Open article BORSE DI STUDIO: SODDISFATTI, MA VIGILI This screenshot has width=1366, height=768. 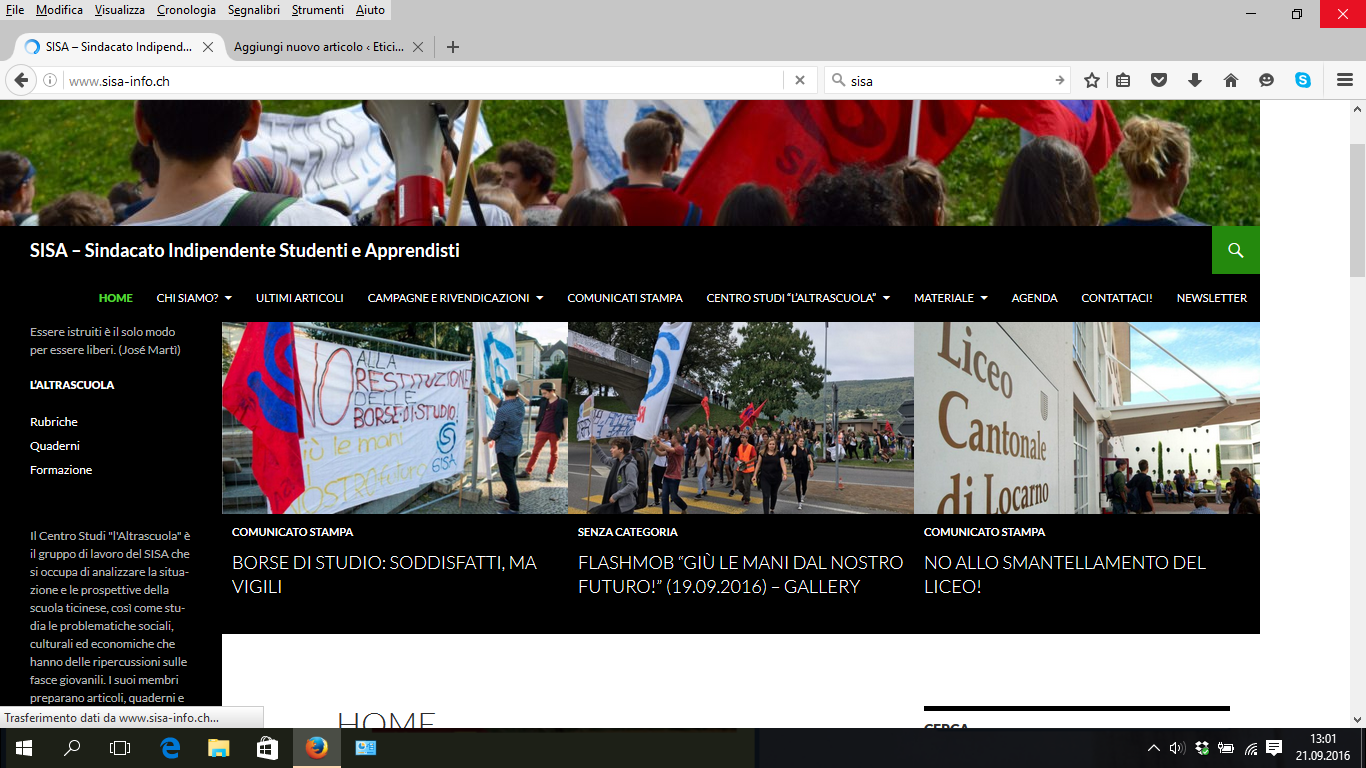point(384,575)
